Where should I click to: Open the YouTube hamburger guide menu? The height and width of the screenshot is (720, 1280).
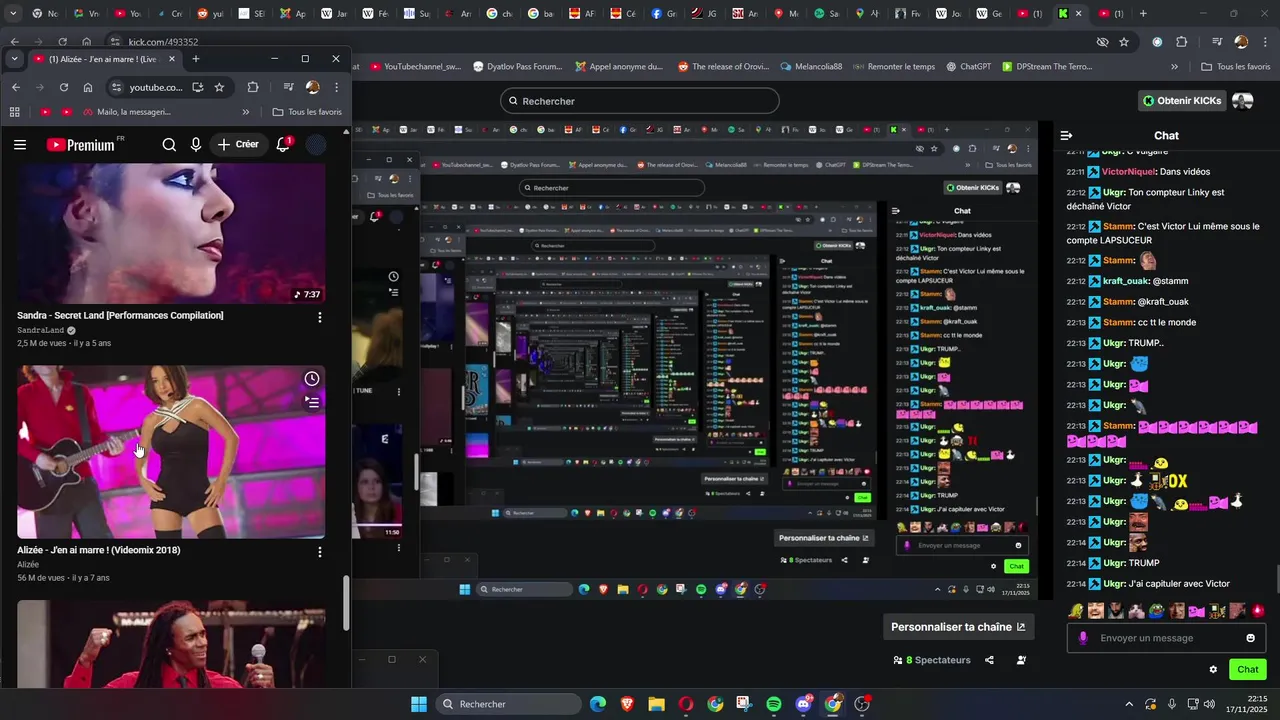click(x=20, y=145)
